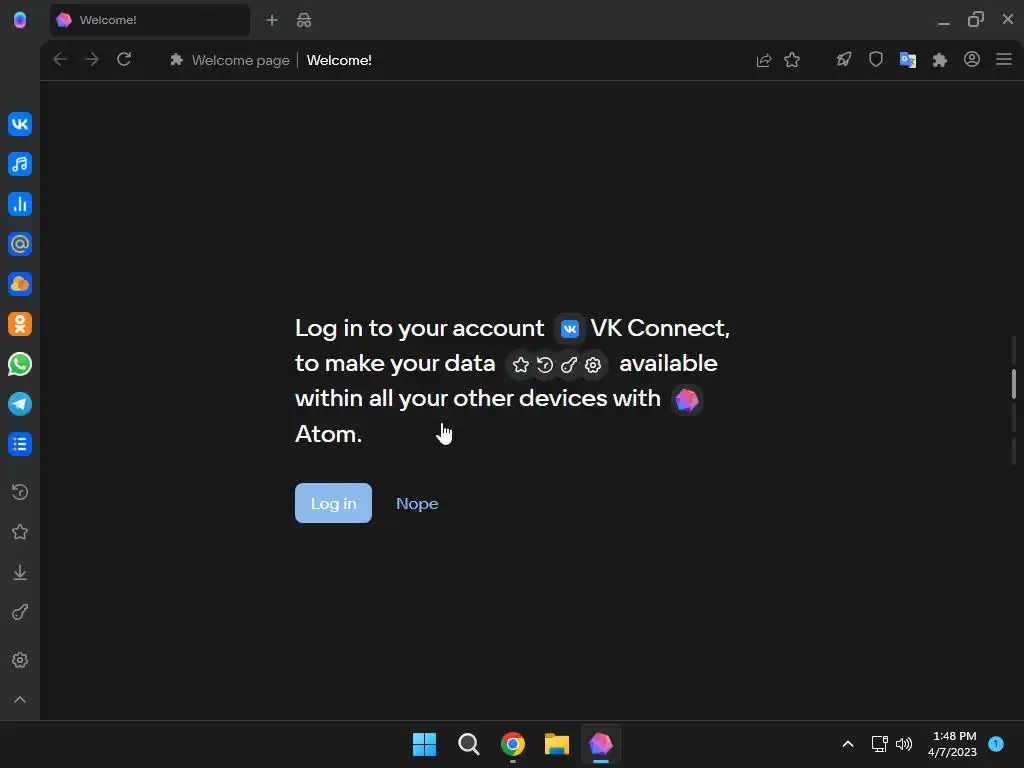Reload the current page
This screenshot has height=768, width=1024.
(124, 59)
